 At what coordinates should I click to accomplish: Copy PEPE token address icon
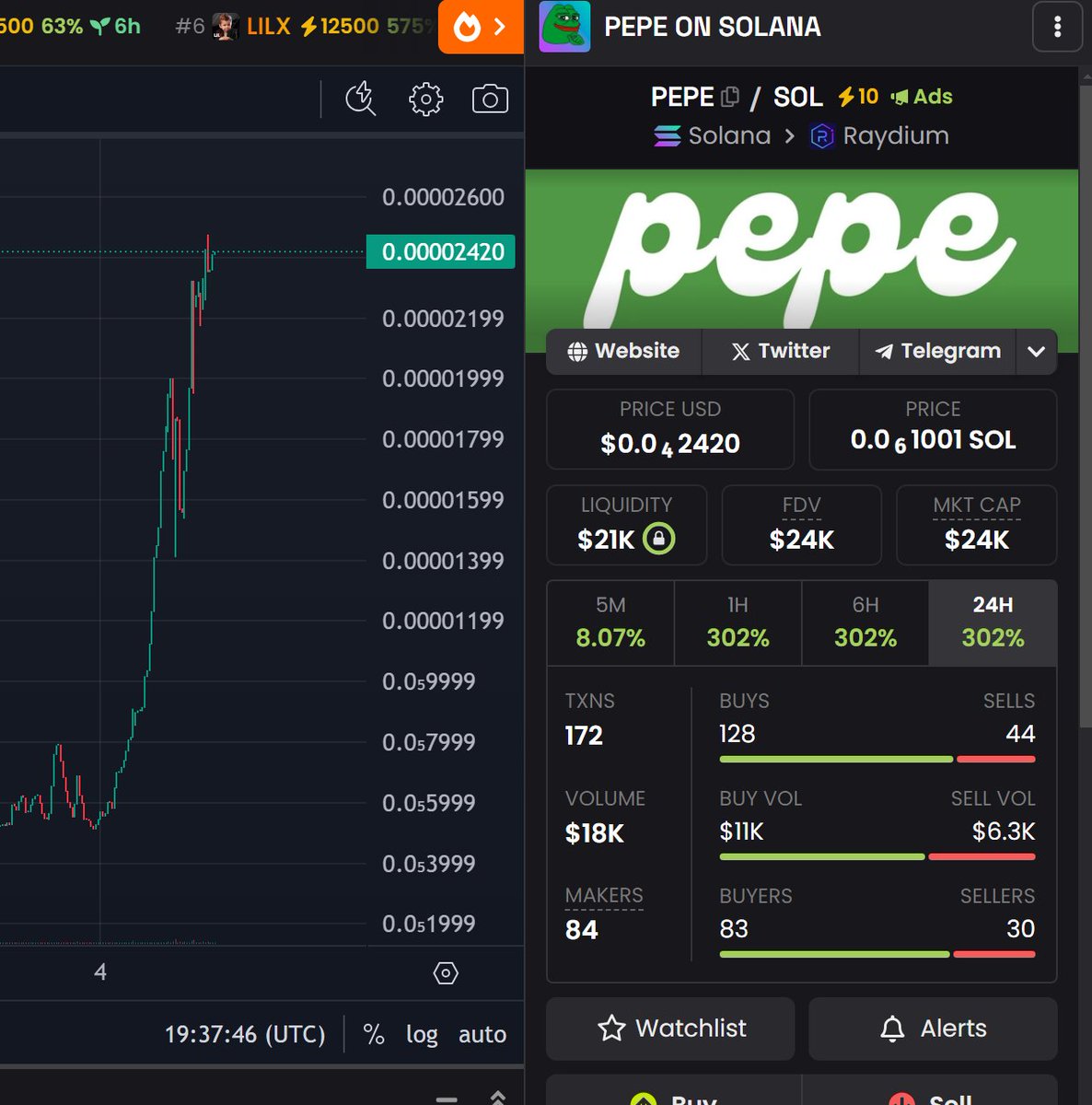click(730, 97)
